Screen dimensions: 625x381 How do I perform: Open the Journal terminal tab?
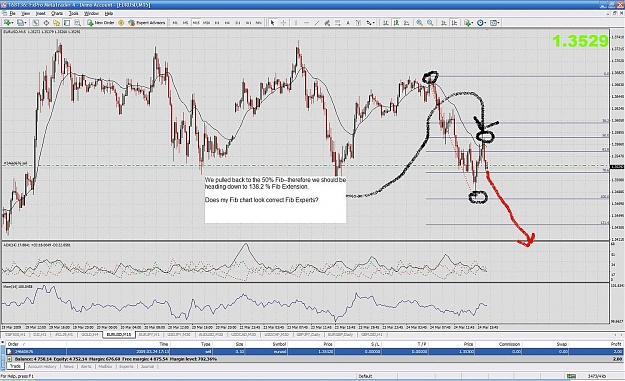[x=147, y=366]
